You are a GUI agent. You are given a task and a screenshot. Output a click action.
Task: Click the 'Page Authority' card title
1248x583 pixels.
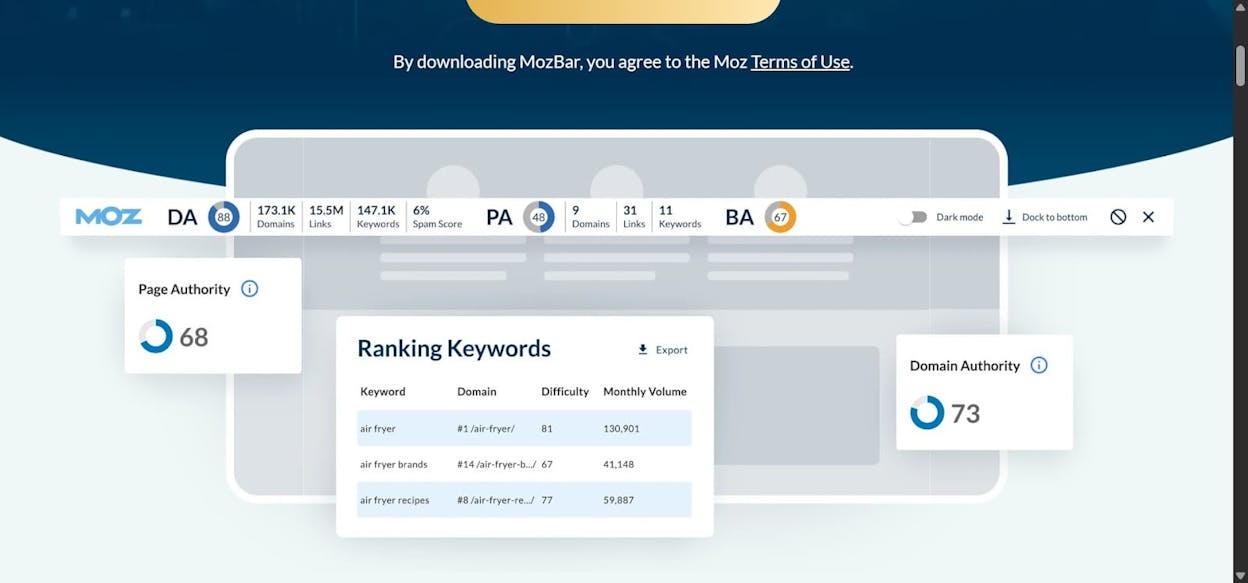pos(184,289)
